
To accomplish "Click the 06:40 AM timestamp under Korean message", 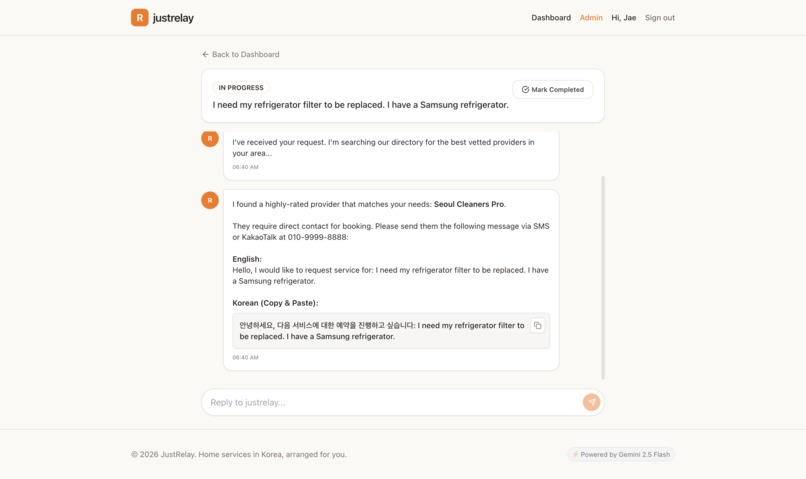I will 245,357.
